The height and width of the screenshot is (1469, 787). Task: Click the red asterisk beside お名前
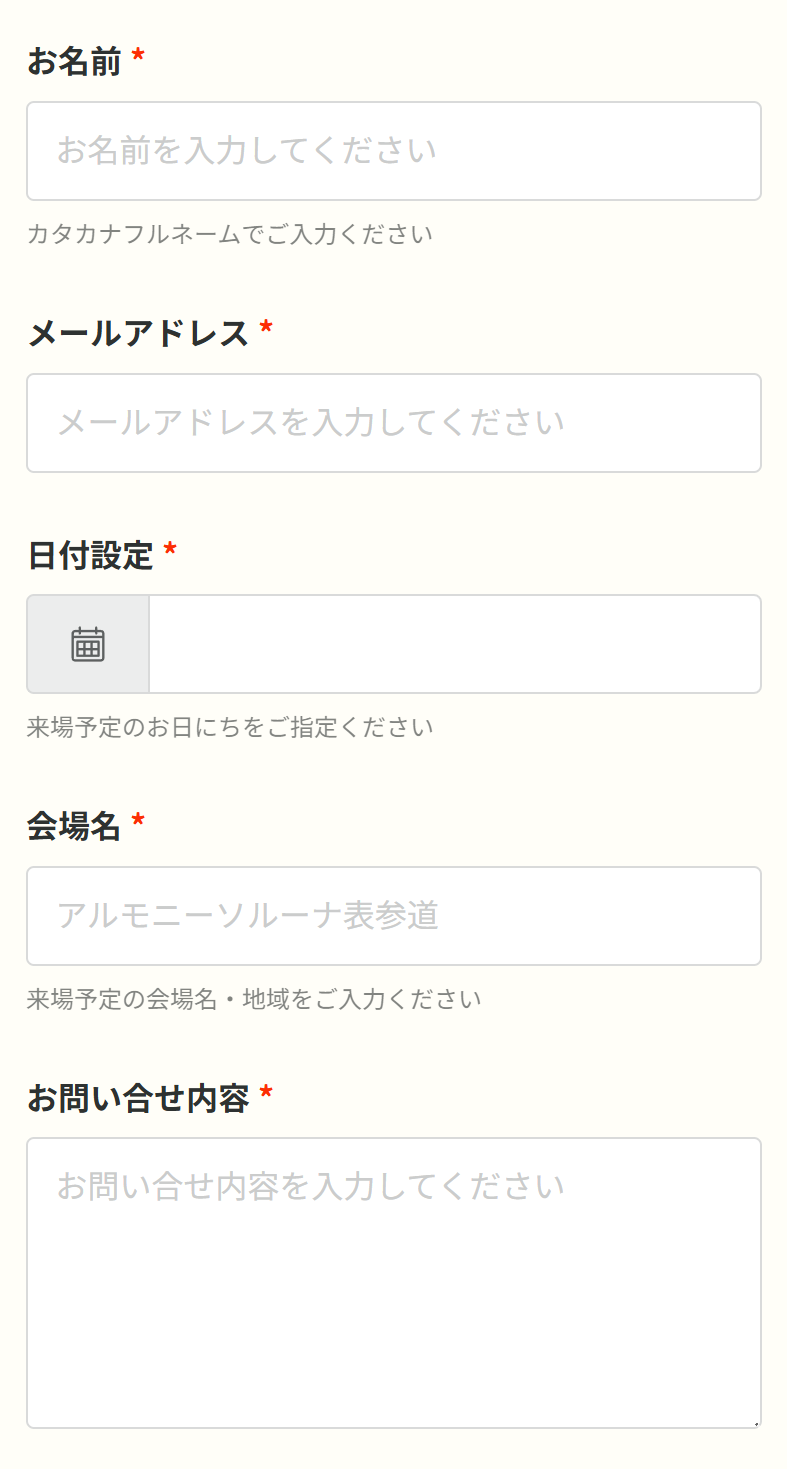tap(138, 58)
